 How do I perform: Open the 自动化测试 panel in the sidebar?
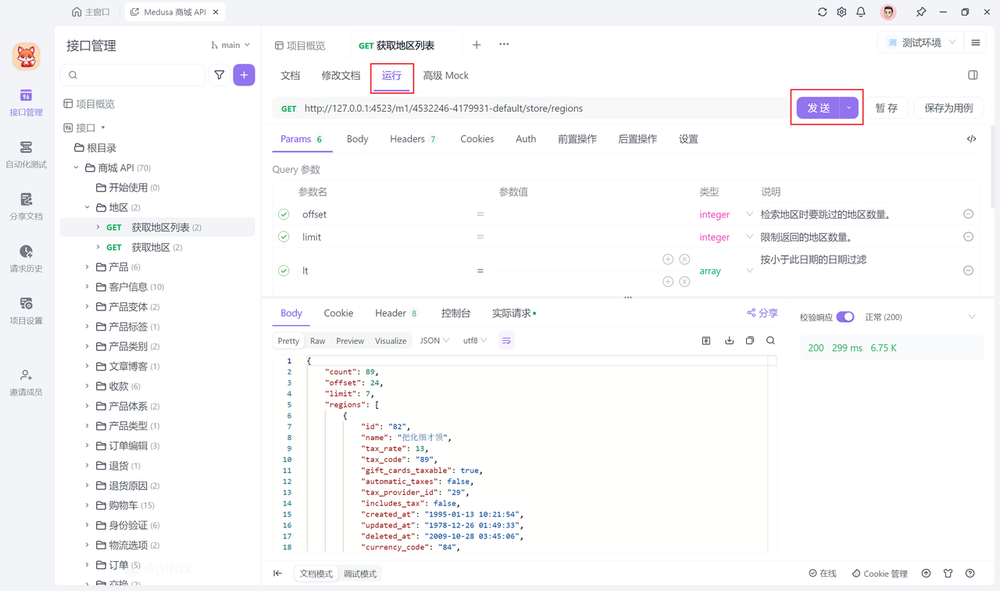click(25, 150)
